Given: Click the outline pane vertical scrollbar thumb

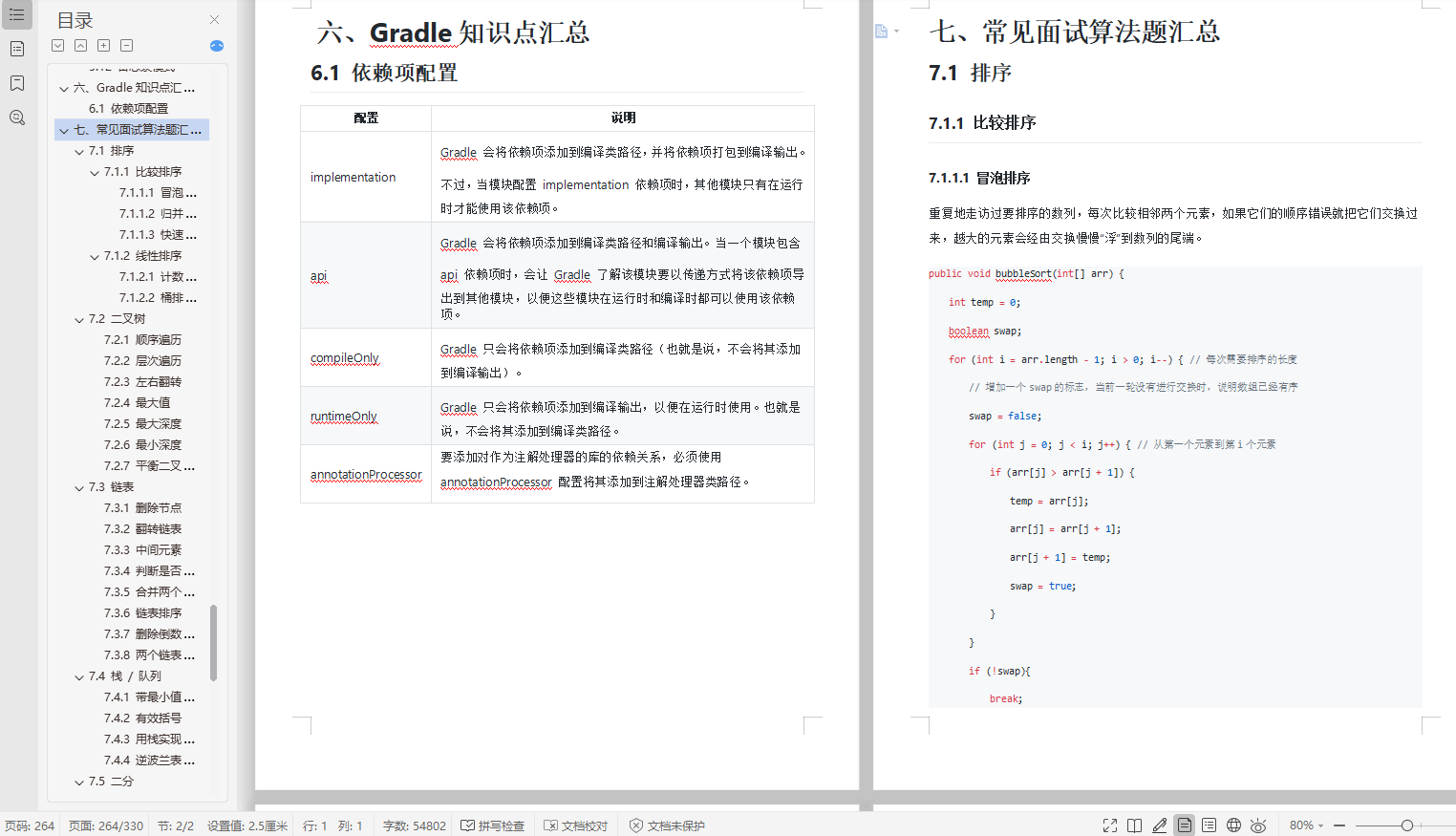Looking at the screenshot, I should click(213, 643).
